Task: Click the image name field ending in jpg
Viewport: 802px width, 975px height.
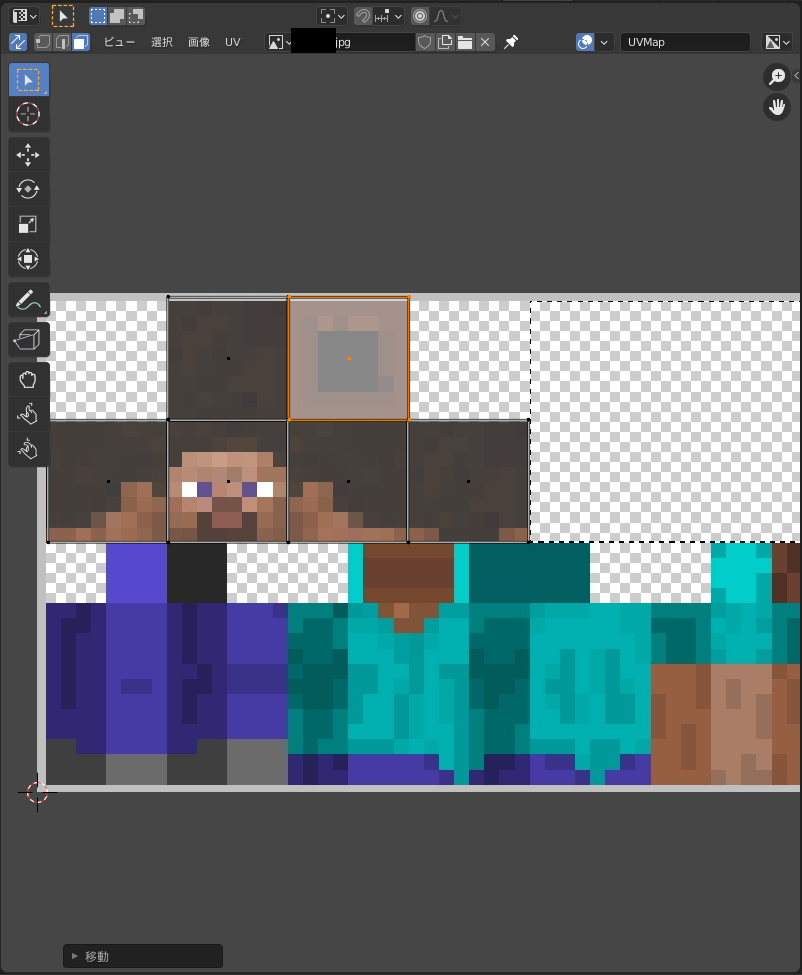Action: pos(353,42)
